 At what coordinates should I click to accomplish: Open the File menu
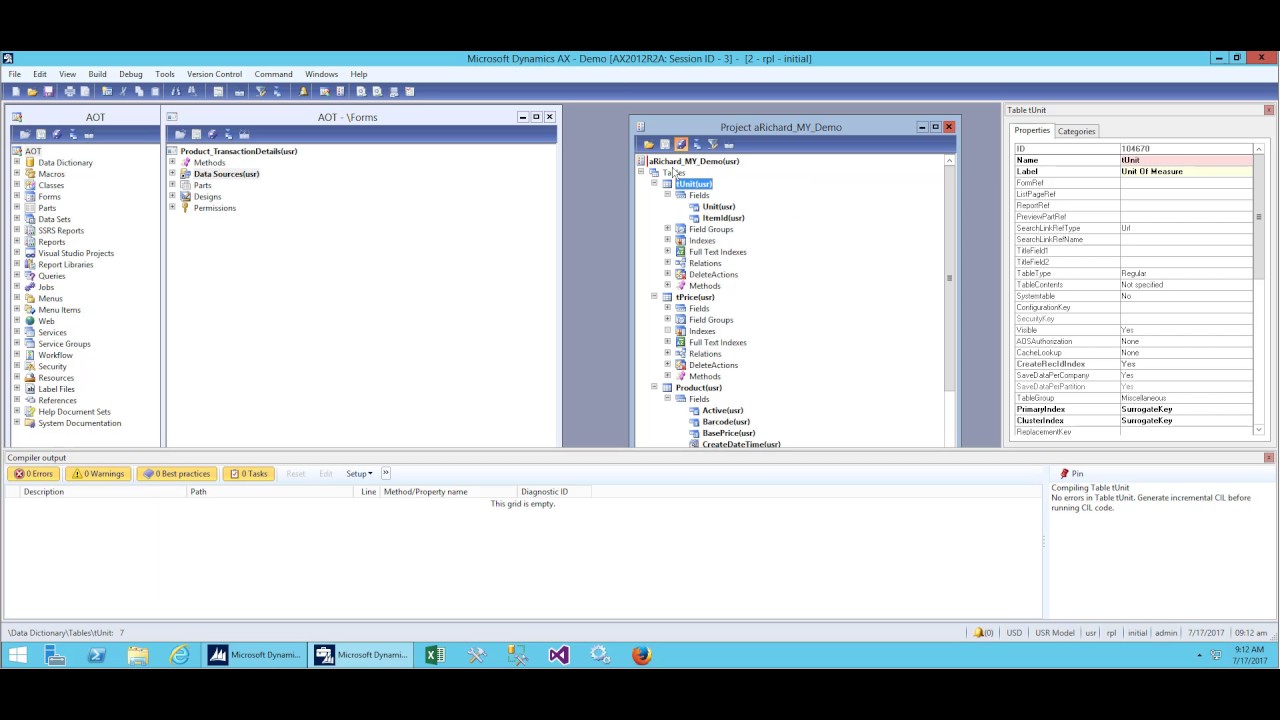tap(15, 74)
